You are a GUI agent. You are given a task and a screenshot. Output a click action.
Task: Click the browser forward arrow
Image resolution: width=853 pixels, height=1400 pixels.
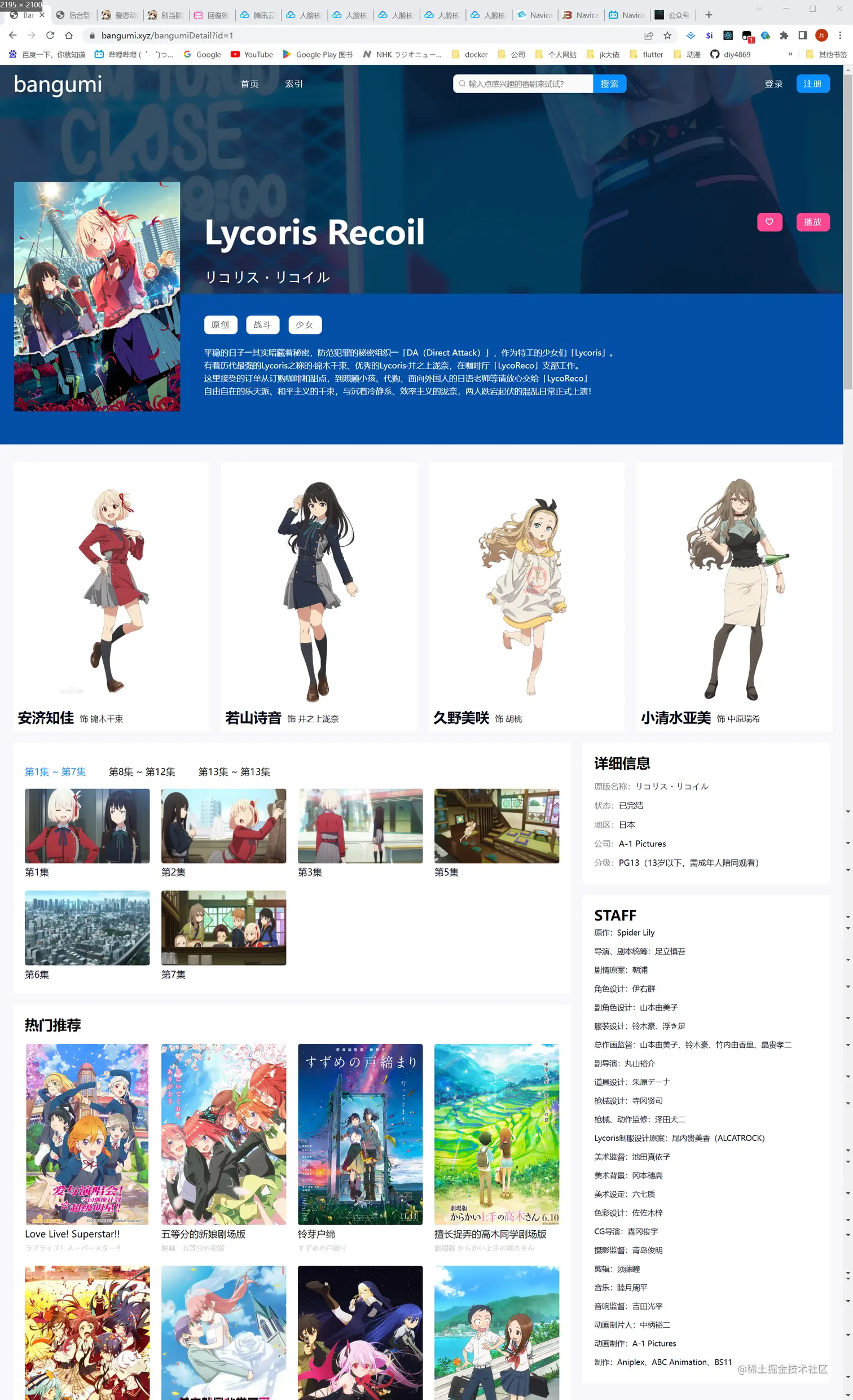pos(31,35)
